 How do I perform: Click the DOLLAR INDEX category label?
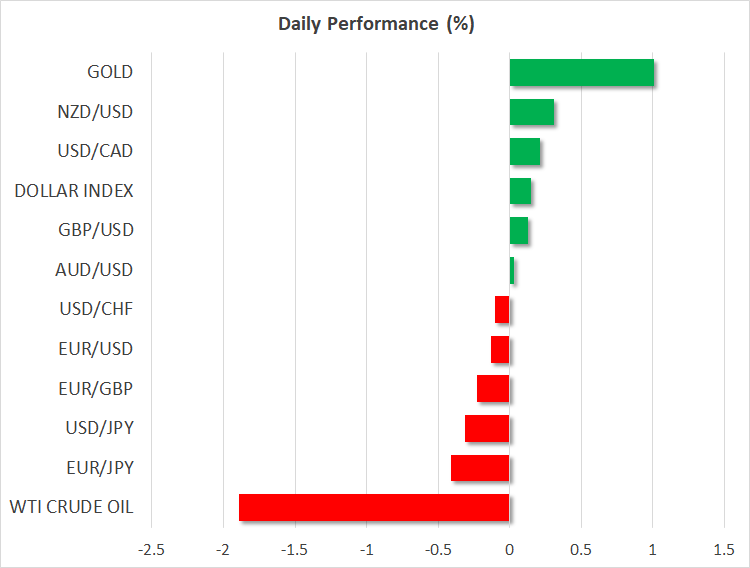(x=74, y=190)
